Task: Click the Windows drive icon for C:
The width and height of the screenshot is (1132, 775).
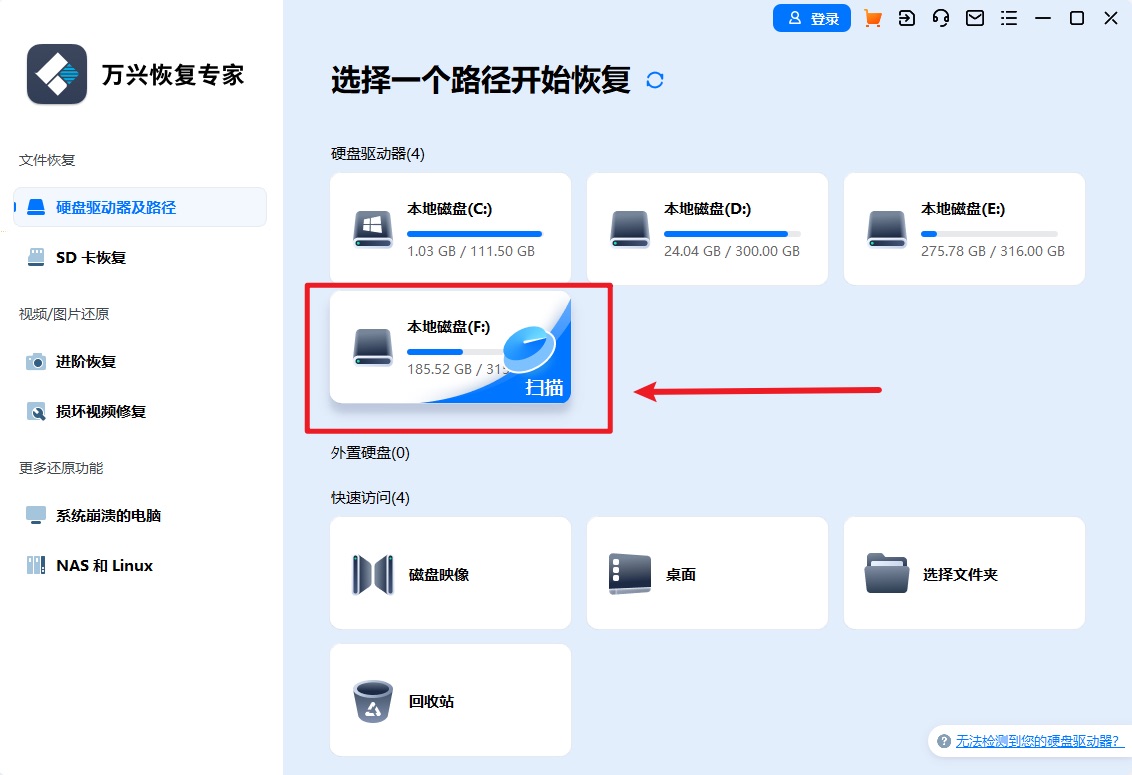Action: pyautogui.click(x=373, y=229)
